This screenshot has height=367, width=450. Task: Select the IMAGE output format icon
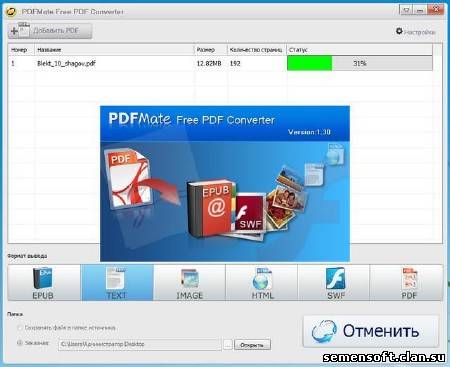[x=189, y=283]
